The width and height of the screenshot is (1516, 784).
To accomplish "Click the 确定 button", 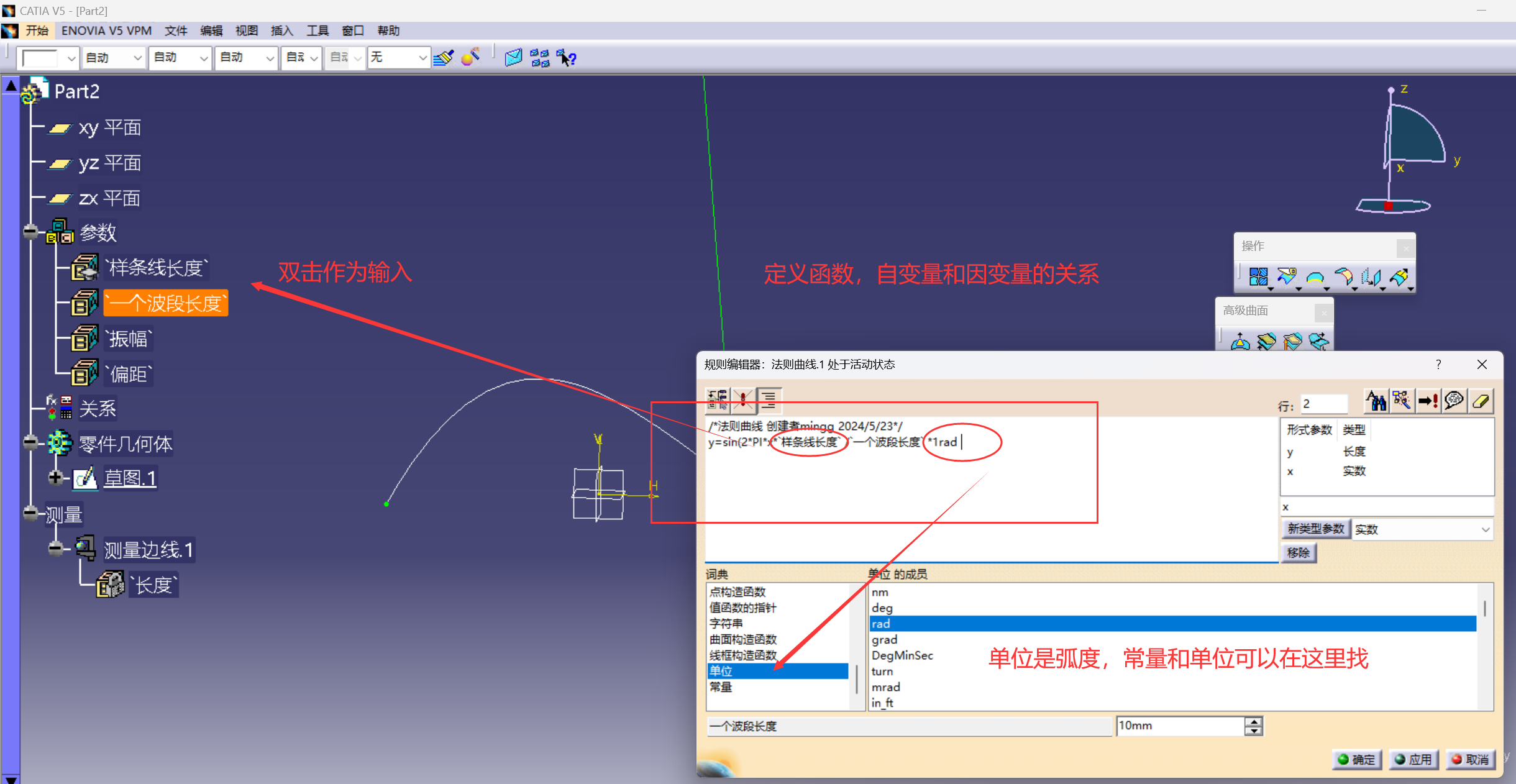I will 1357,759.
